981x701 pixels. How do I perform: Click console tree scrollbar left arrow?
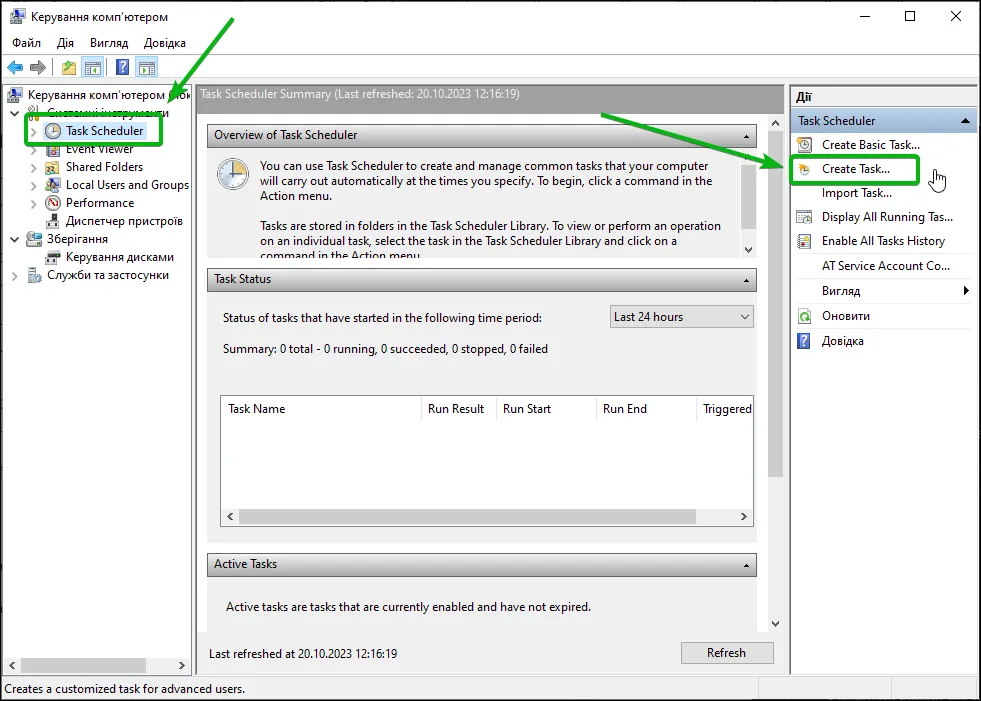(x=11, y=665)
